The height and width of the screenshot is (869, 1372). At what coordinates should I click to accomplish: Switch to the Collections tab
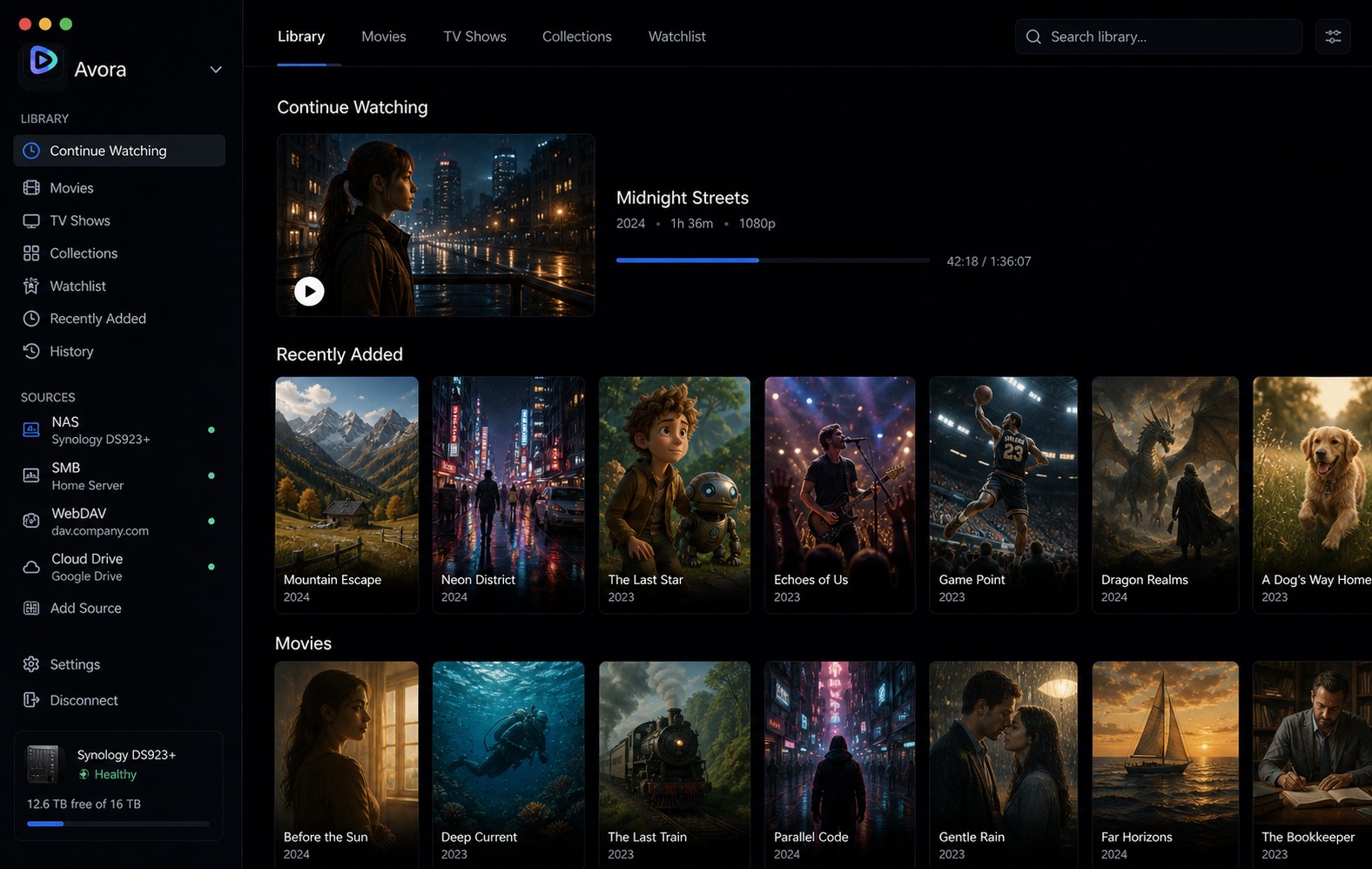[x=577, y=37]
